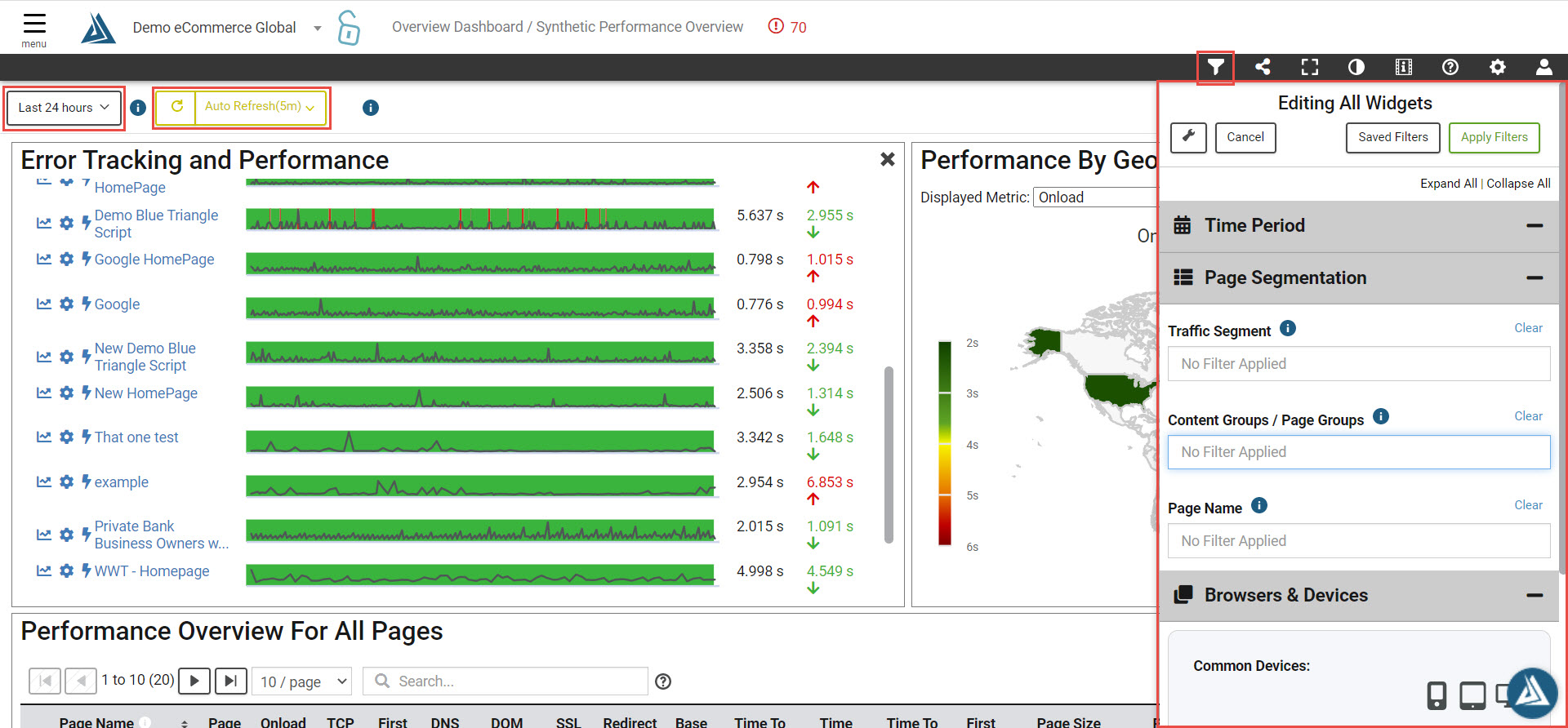Open the 10 / page size dropdown
This screenshot has width=1568, height=728.
click(x=302, y=681)
